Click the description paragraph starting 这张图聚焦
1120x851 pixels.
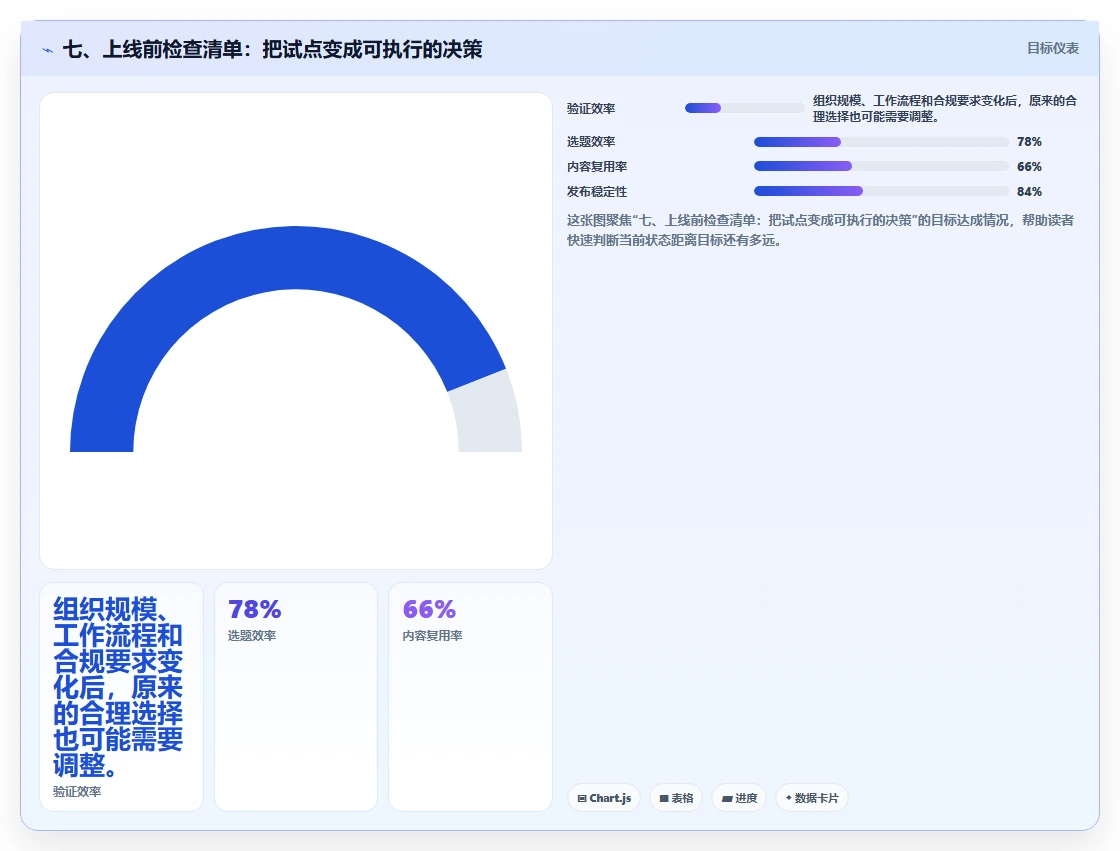pos(821,230)
